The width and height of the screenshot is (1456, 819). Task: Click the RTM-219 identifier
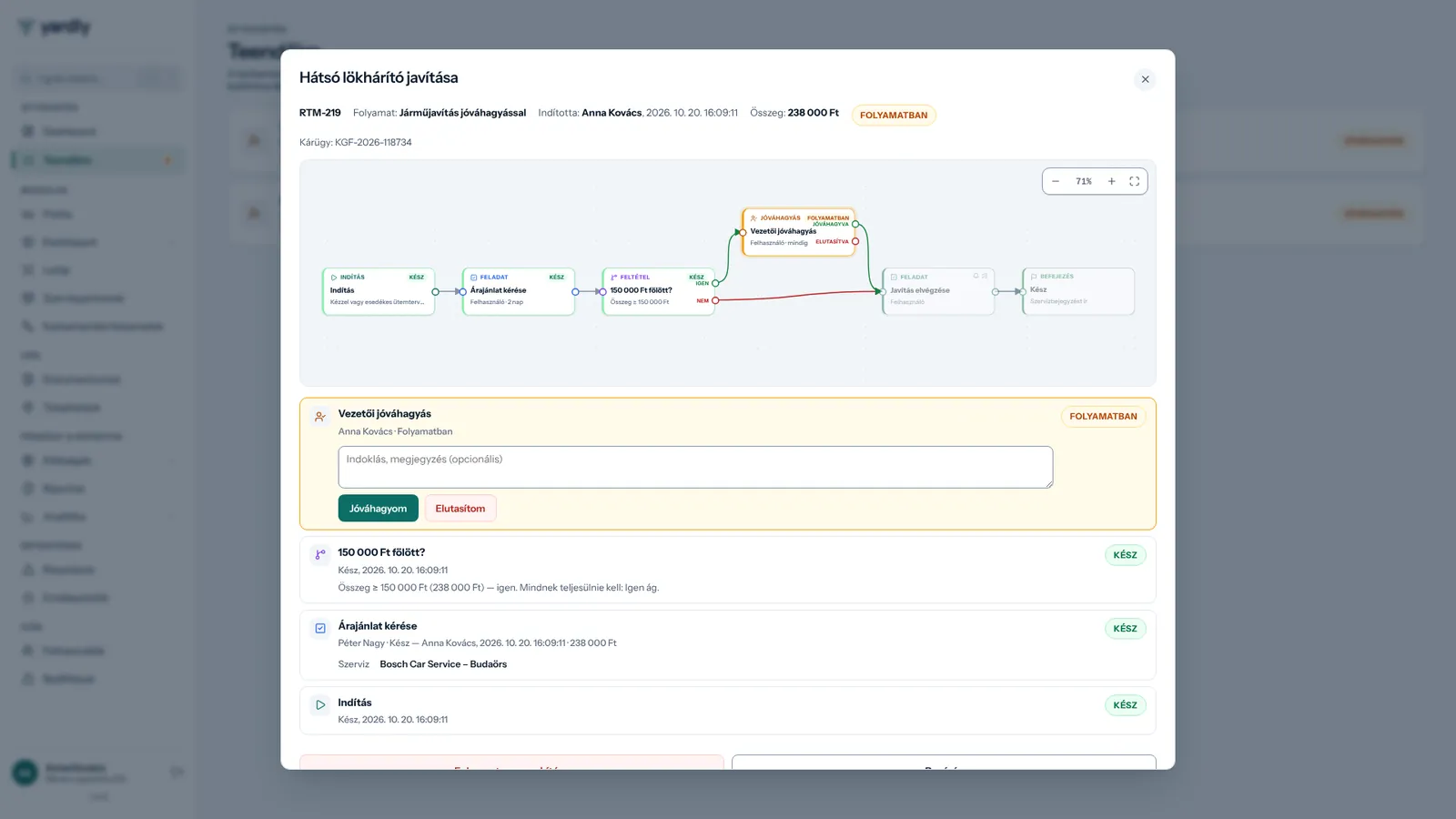coord(320,113)
